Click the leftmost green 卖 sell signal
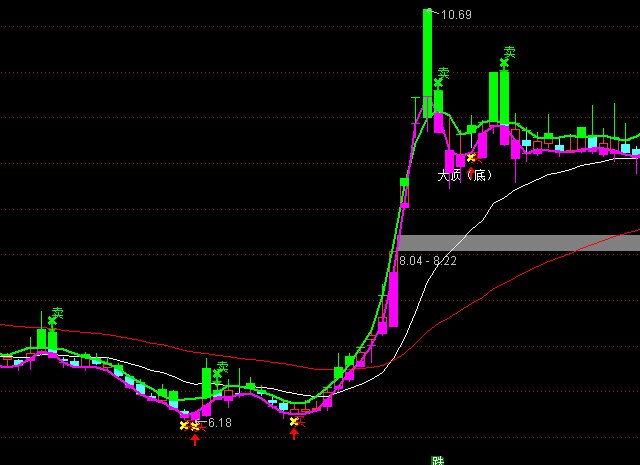This screenshot has height=465, width=640. 57,315
